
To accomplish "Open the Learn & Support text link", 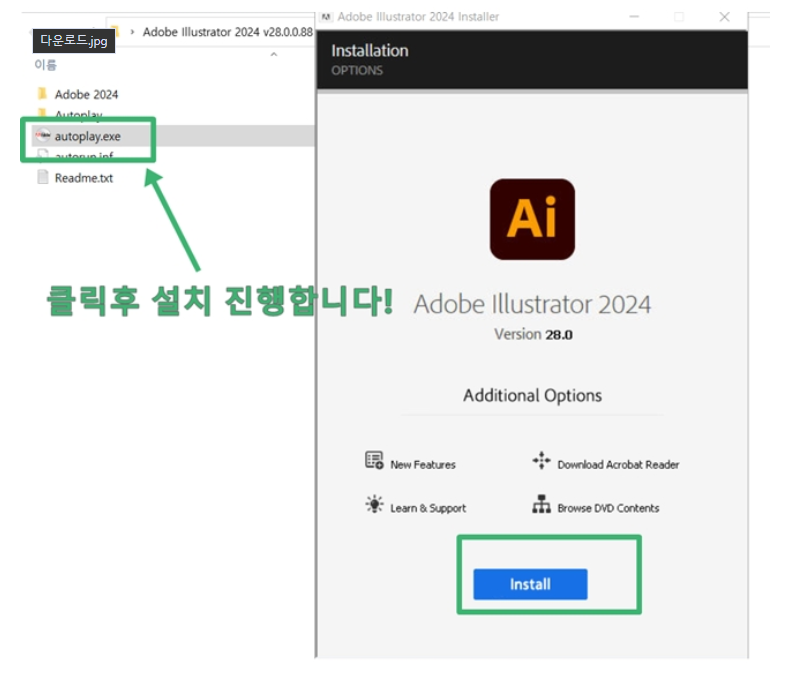I will coord(428,508).
